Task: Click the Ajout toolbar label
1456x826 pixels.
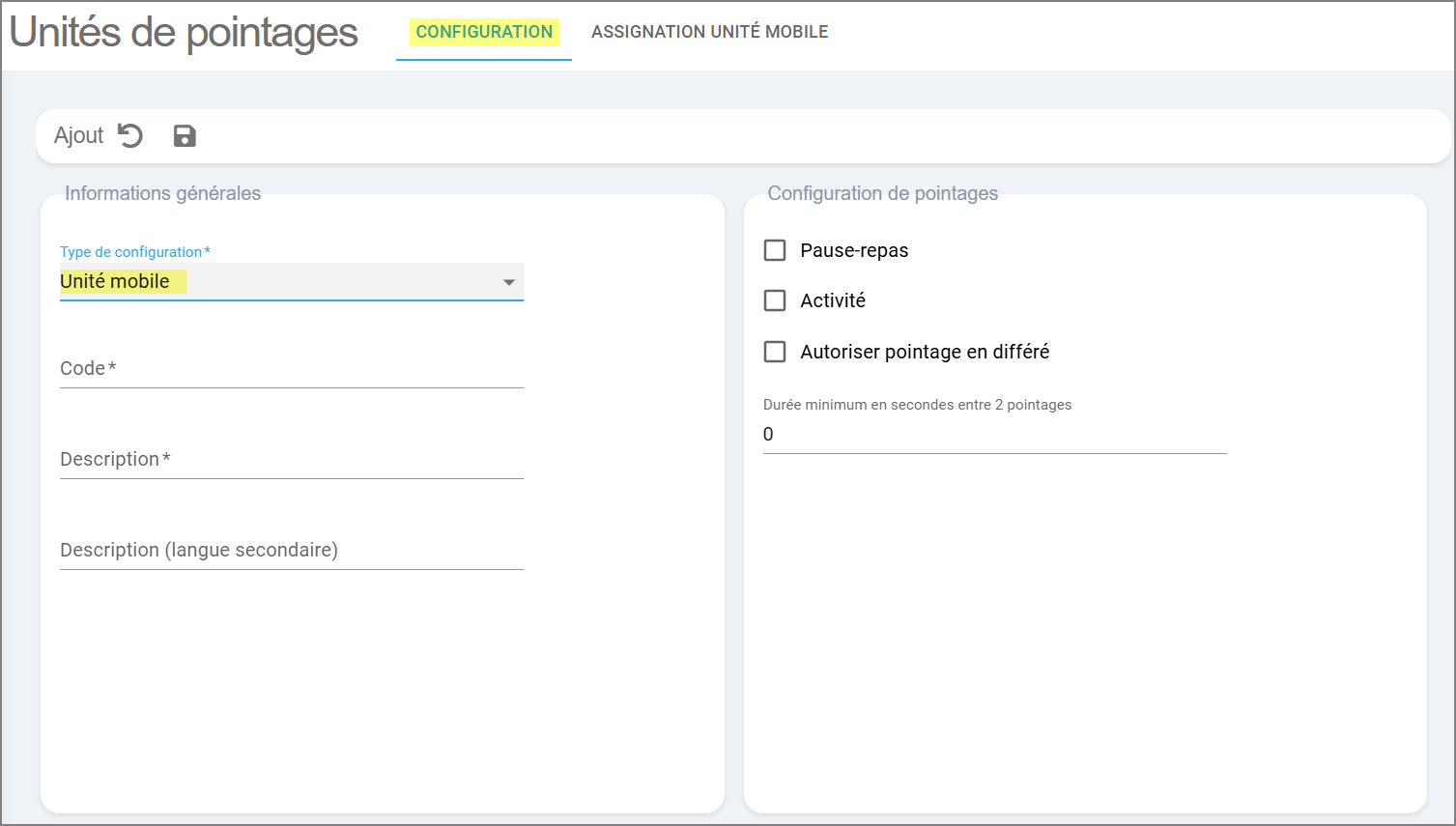Action: coord(78,135)
